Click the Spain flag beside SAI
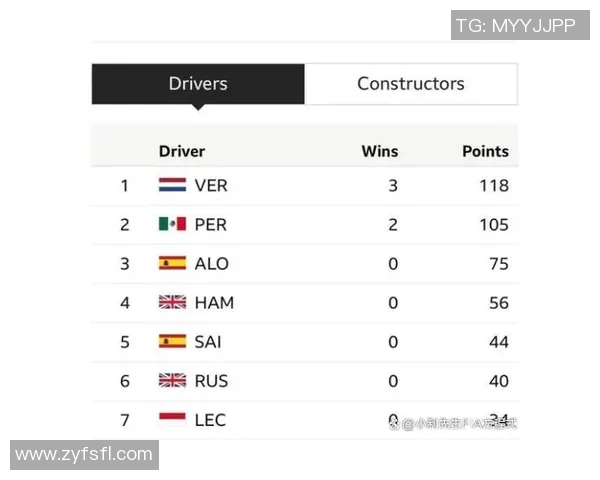Screen dimensions: 600x480 click(172, 341)
